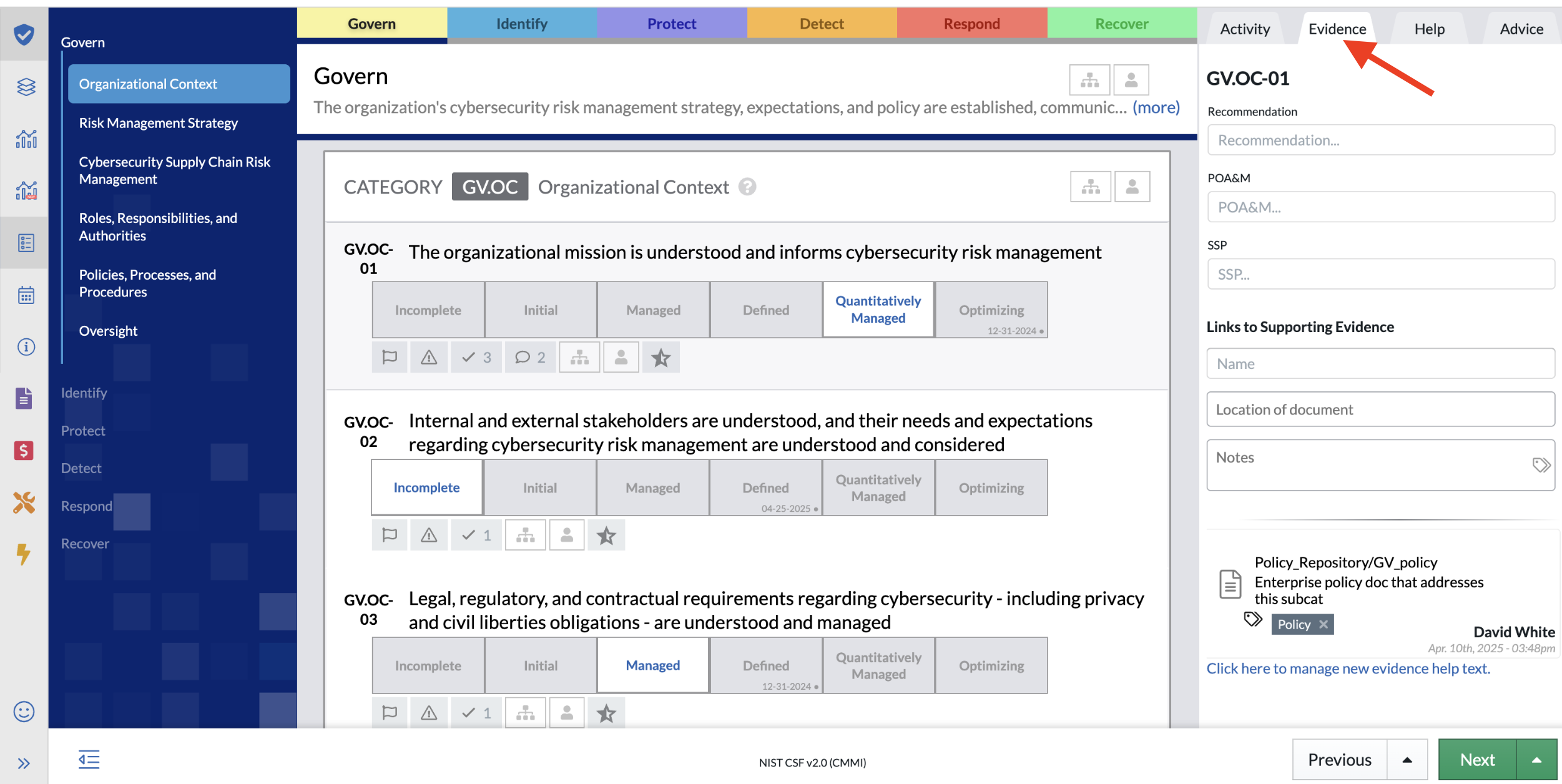Click the person icon in GV.OC category header

[1132, 187]
